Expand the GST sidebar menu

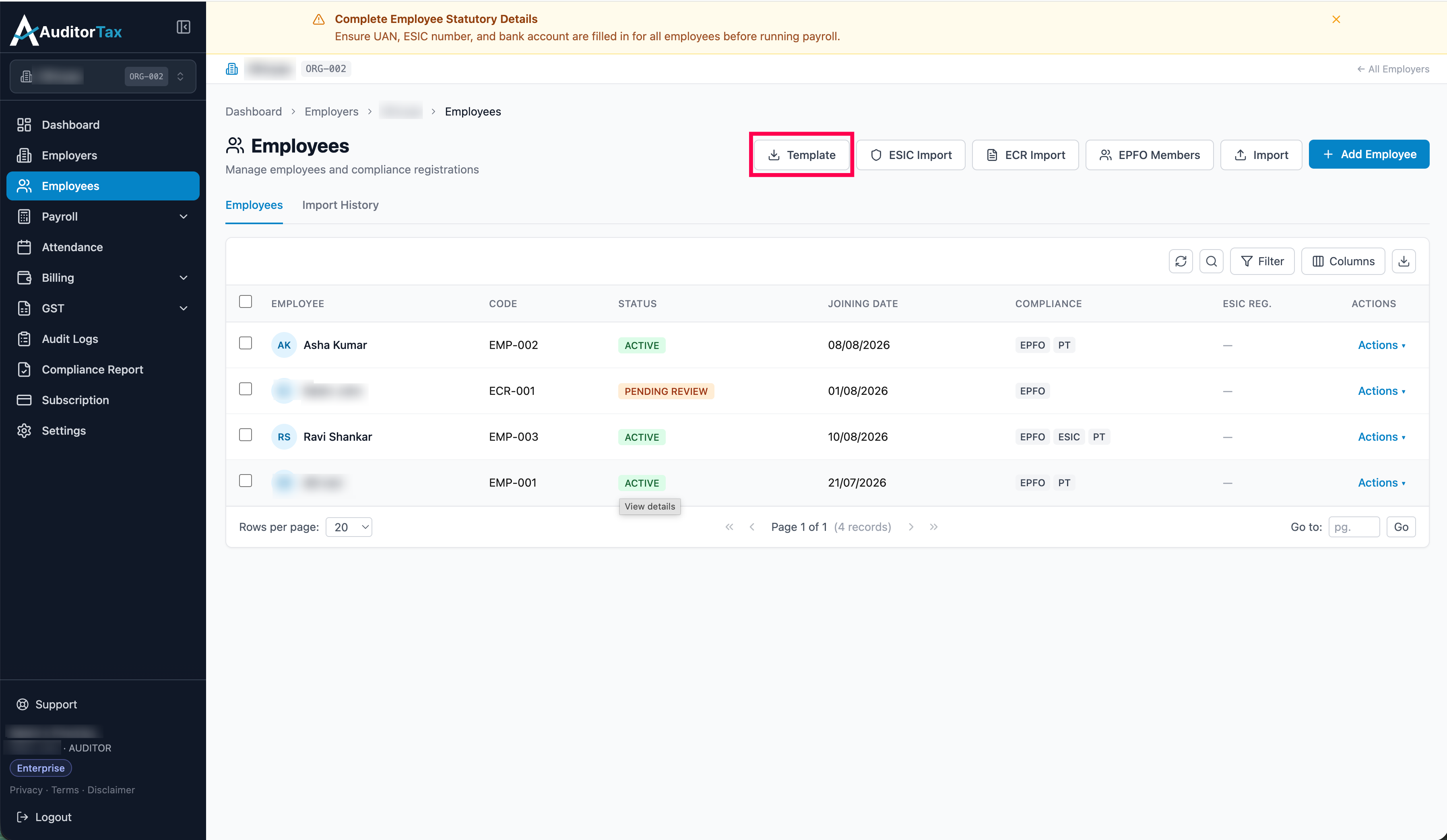103,308
